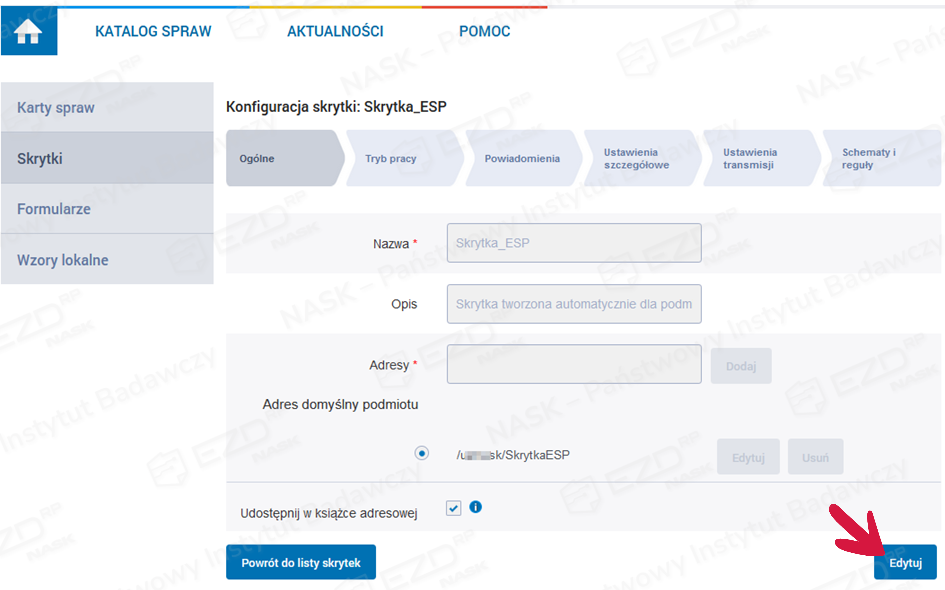This screenshot has width=945, height=590.
Task: Open the Aktualności menu
Action: click(x=335, y=31)
